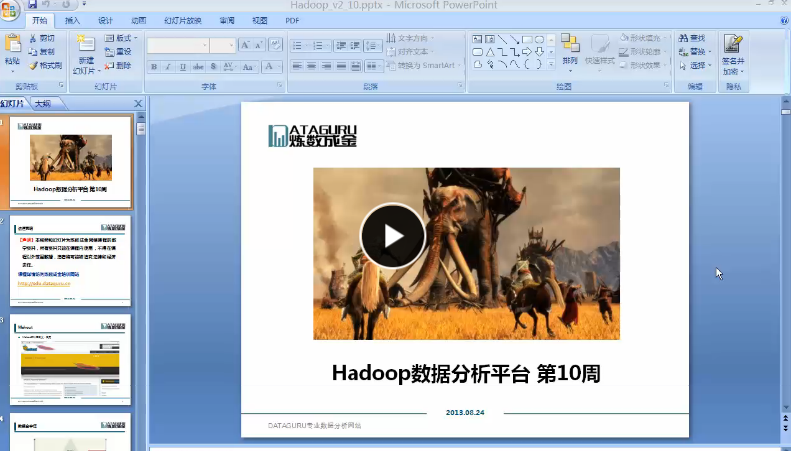Apply strikethrough with the abc button

[198, 67]
